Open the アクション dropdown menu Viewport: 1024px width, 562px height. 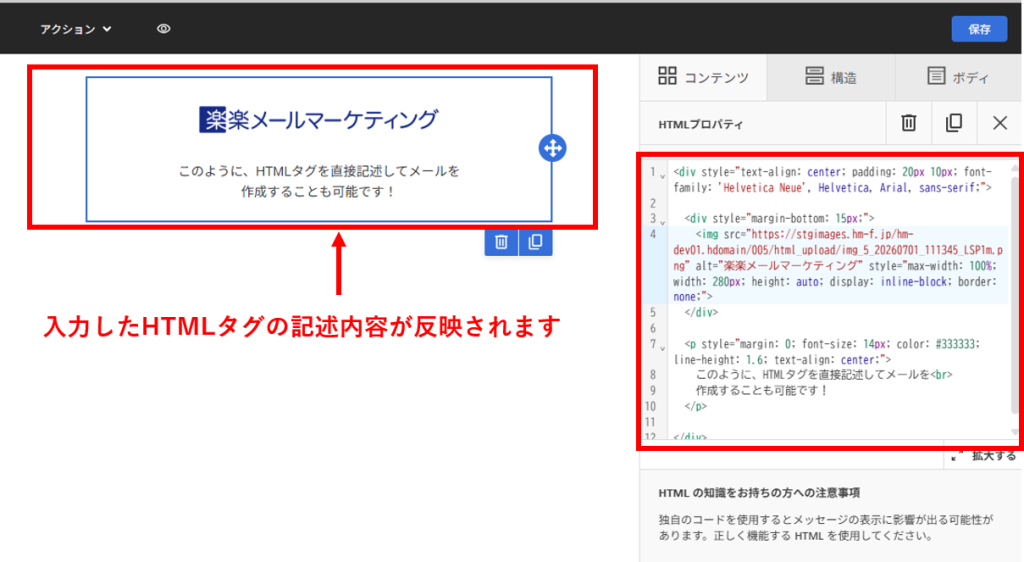tap(76, 29)
